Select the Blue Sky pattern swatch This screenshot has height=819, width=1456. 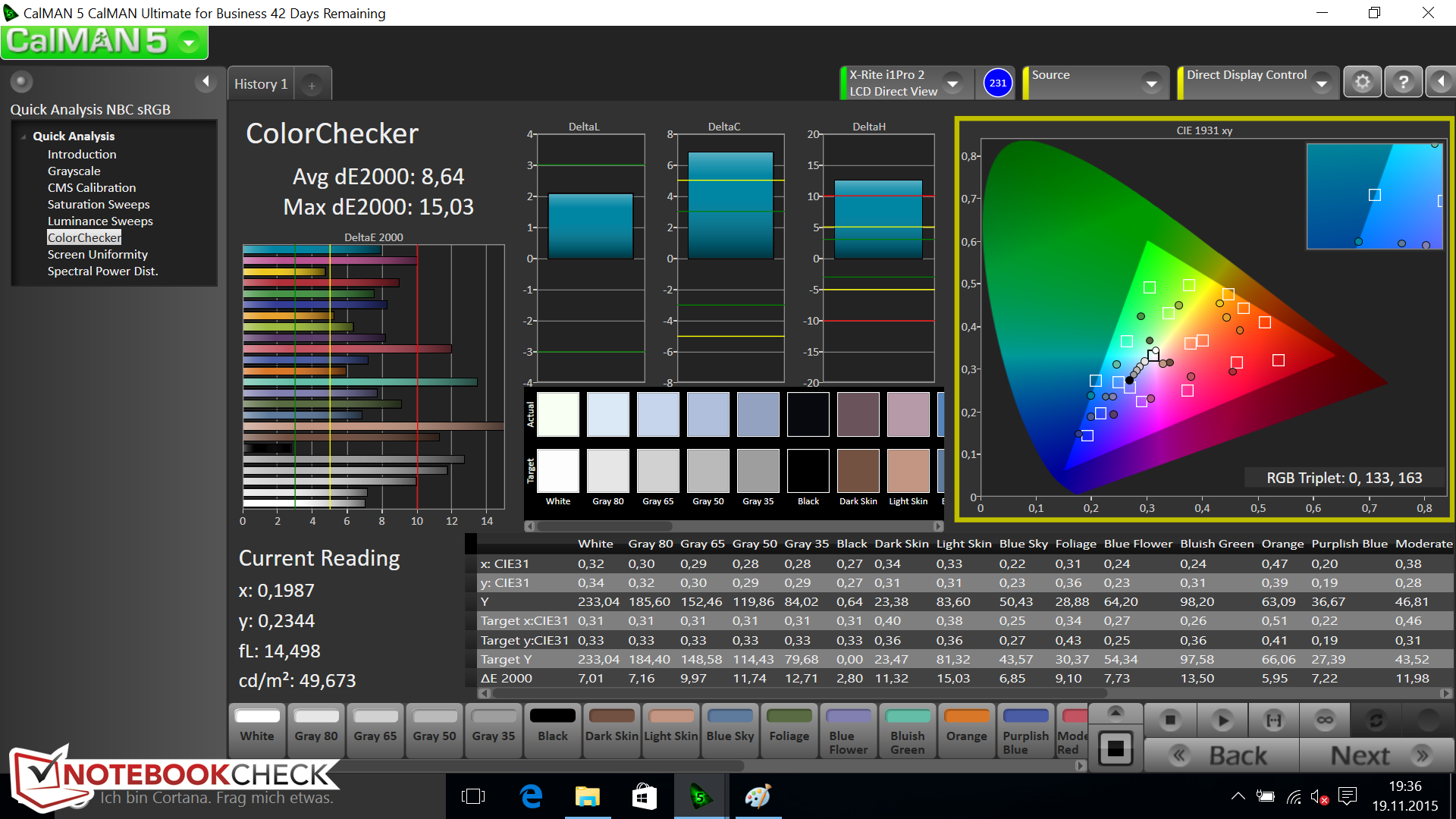(x=730, y=730)
